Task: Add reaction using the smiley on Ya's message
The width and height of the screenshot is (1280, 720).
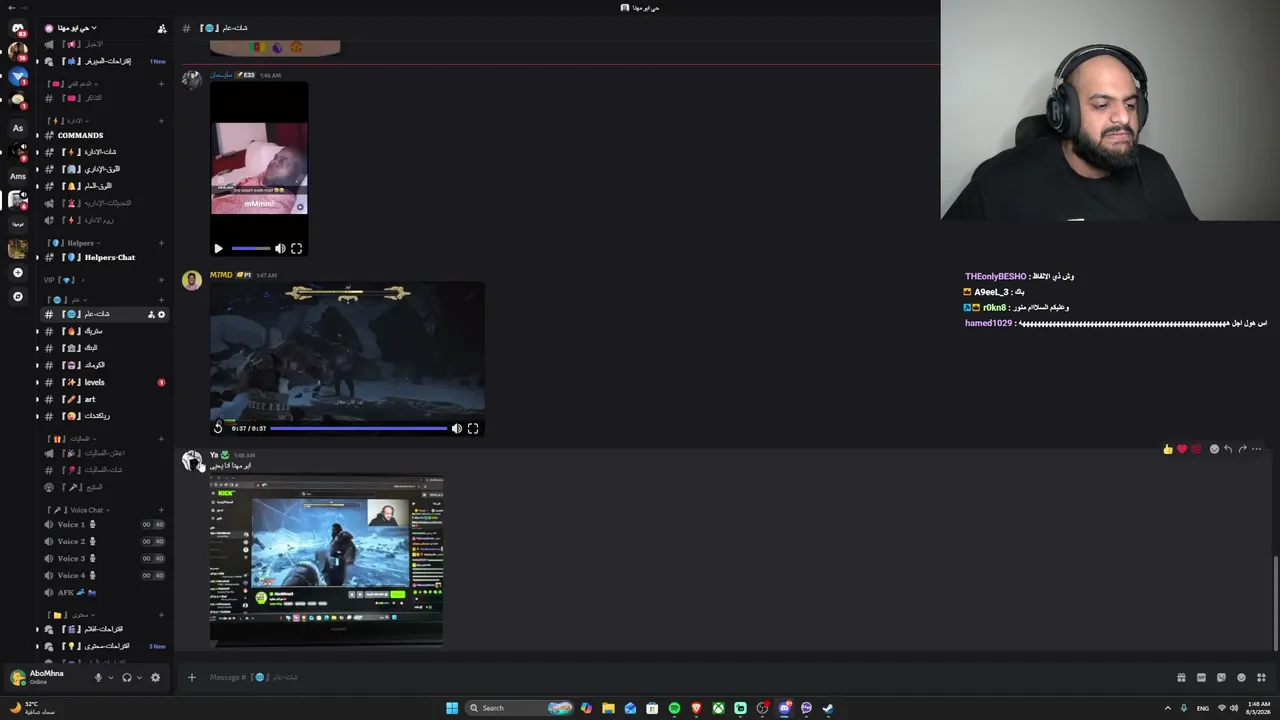Action: pyautogui.click(x=1214, y=449)
